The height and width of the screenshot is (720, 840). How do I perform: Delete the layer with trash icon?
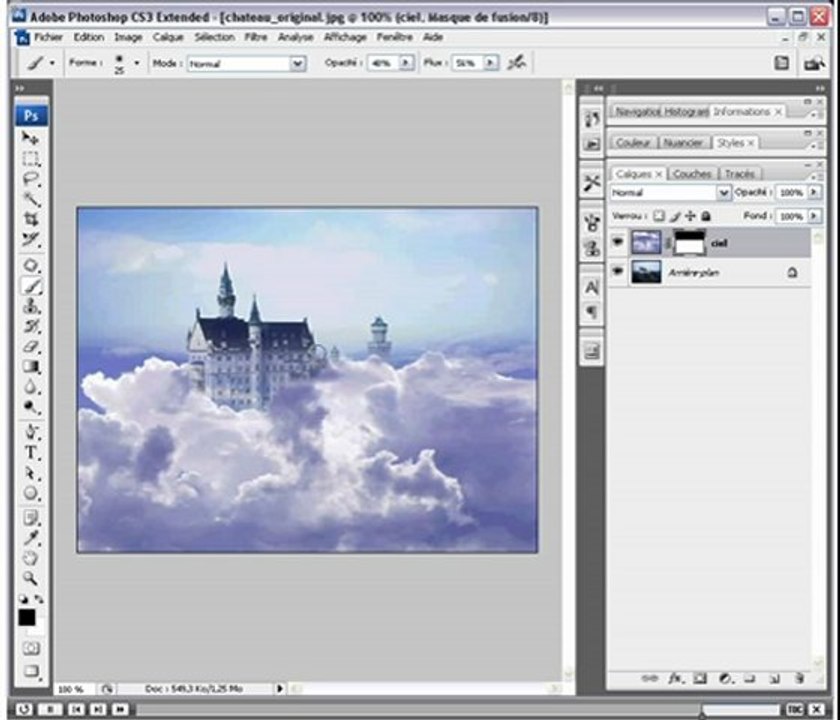(800, 679)
